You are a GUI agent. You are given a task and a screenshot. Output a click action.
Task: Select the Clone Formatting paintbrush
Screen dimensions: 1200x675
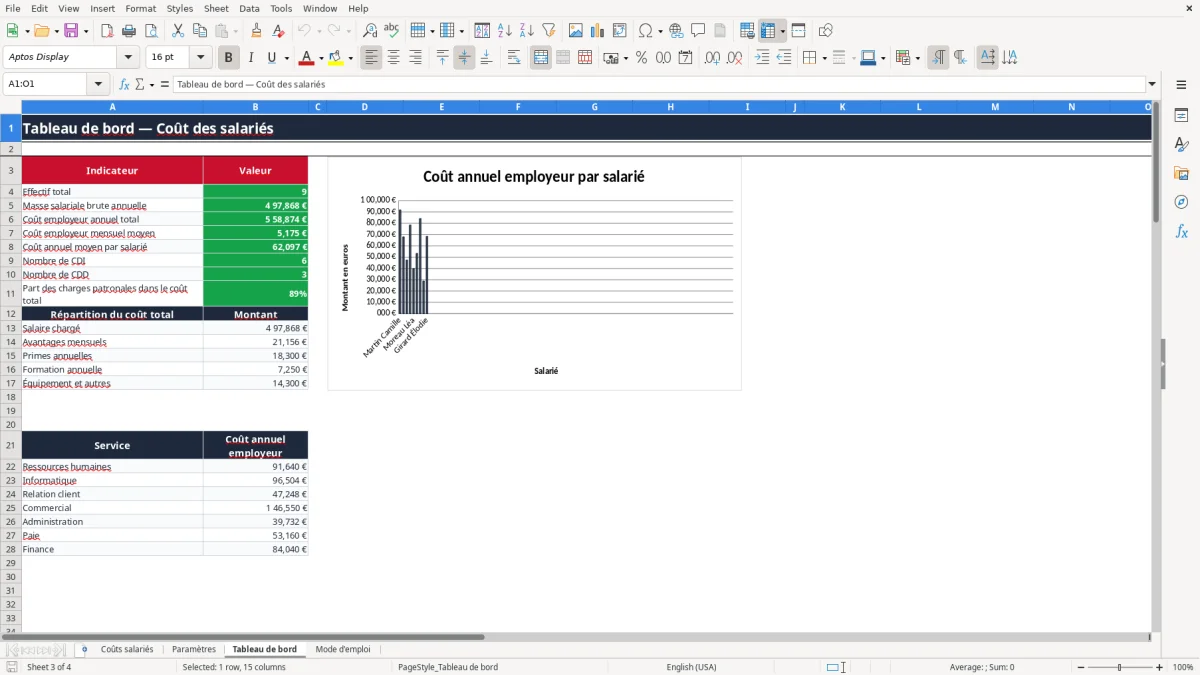[x=256, y=31]
